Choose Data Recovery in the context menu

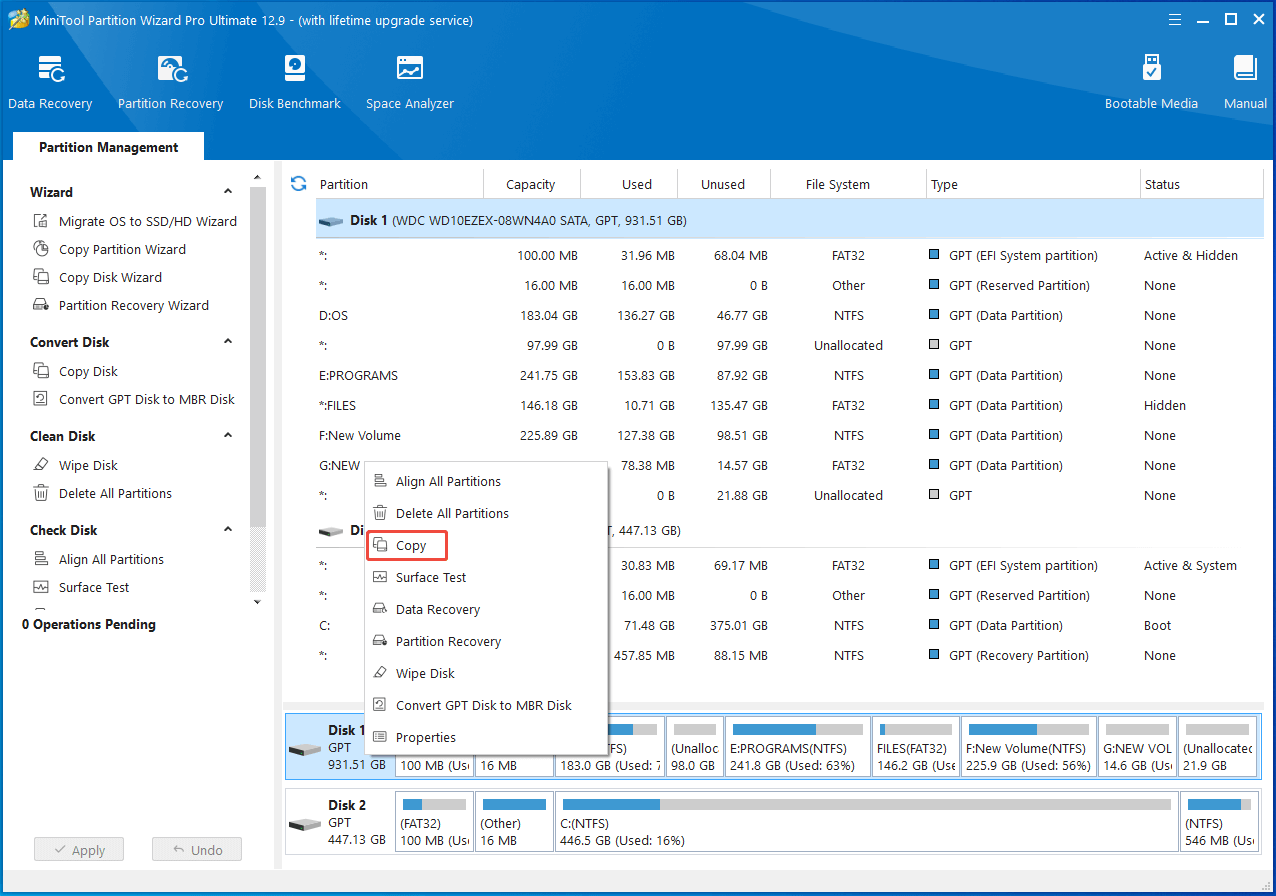487,609
